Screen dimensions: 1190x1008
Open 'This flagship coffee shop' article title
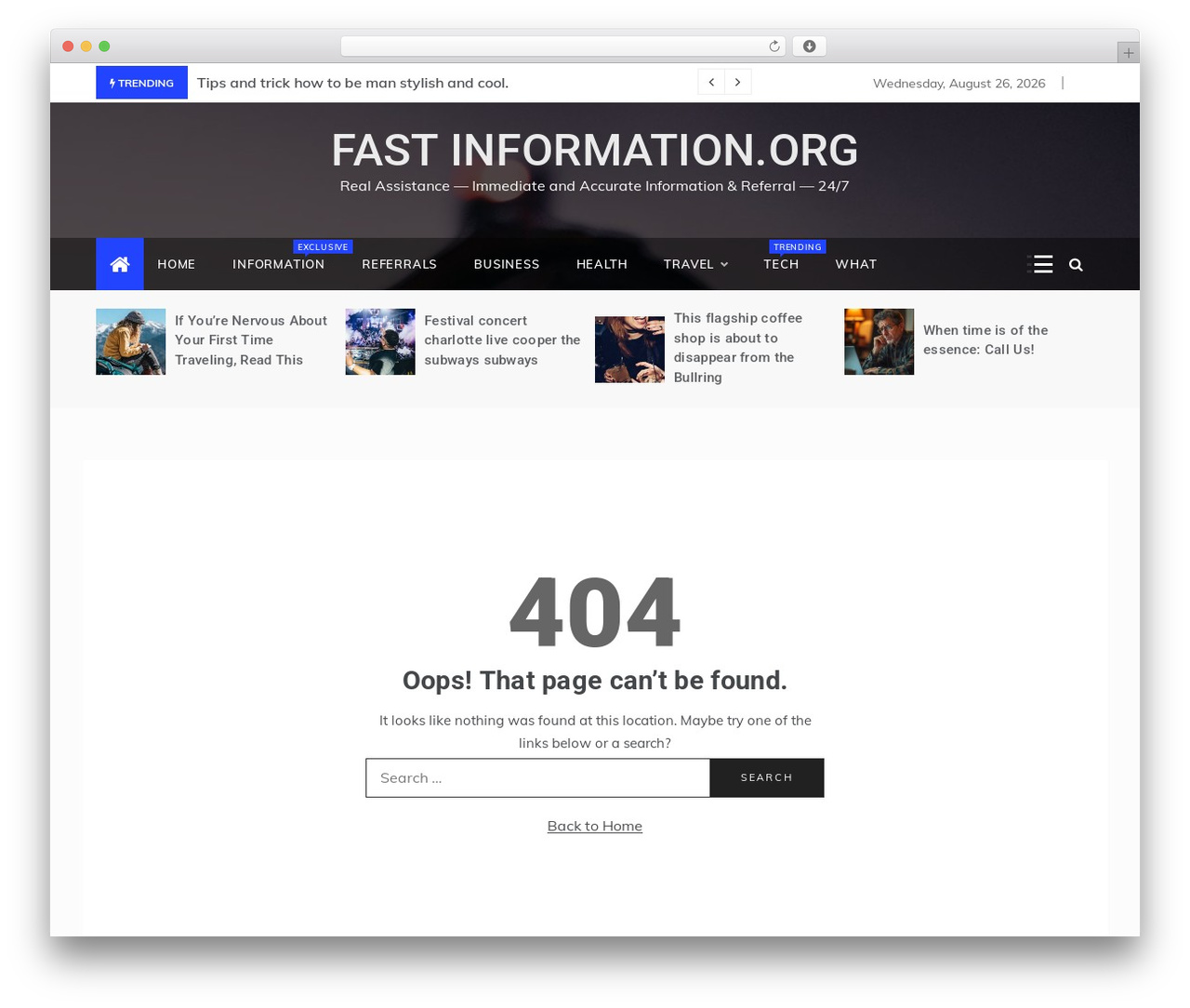(738, 348)
